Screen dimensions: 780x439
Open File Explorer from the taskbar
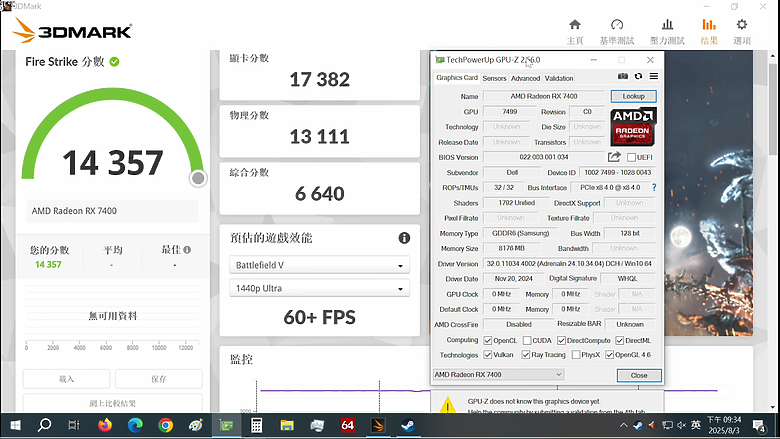[287, 426]
